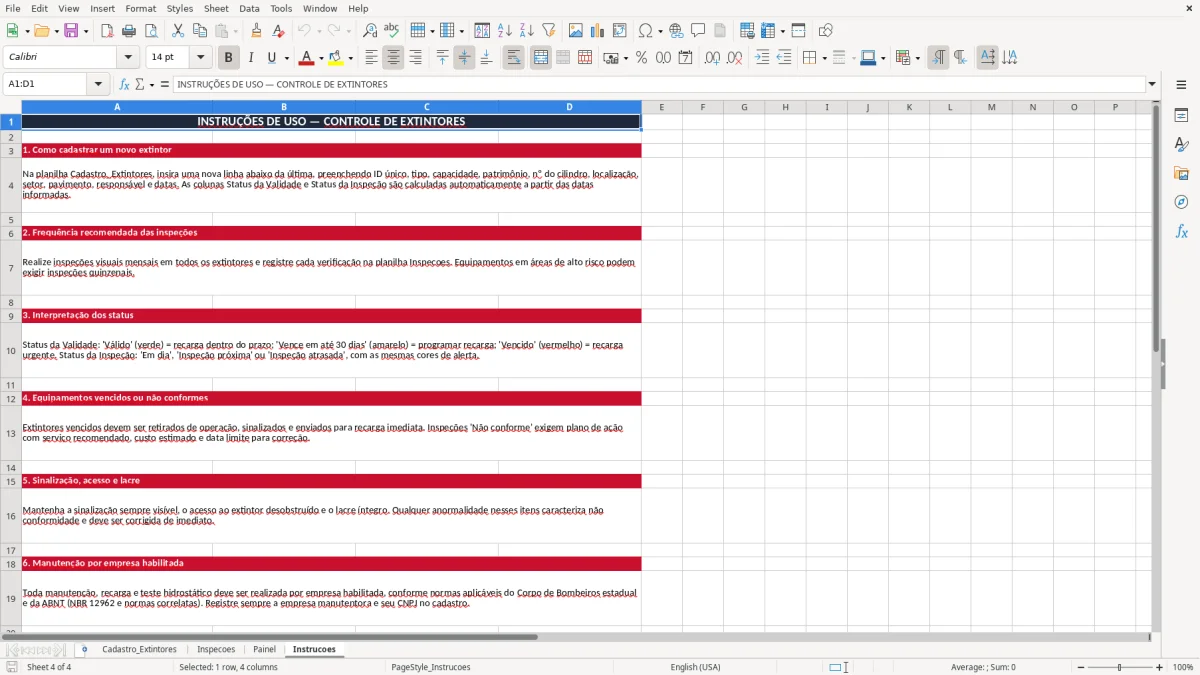
Task: Toggle Underline formatting
Action: tap(271, 58)
